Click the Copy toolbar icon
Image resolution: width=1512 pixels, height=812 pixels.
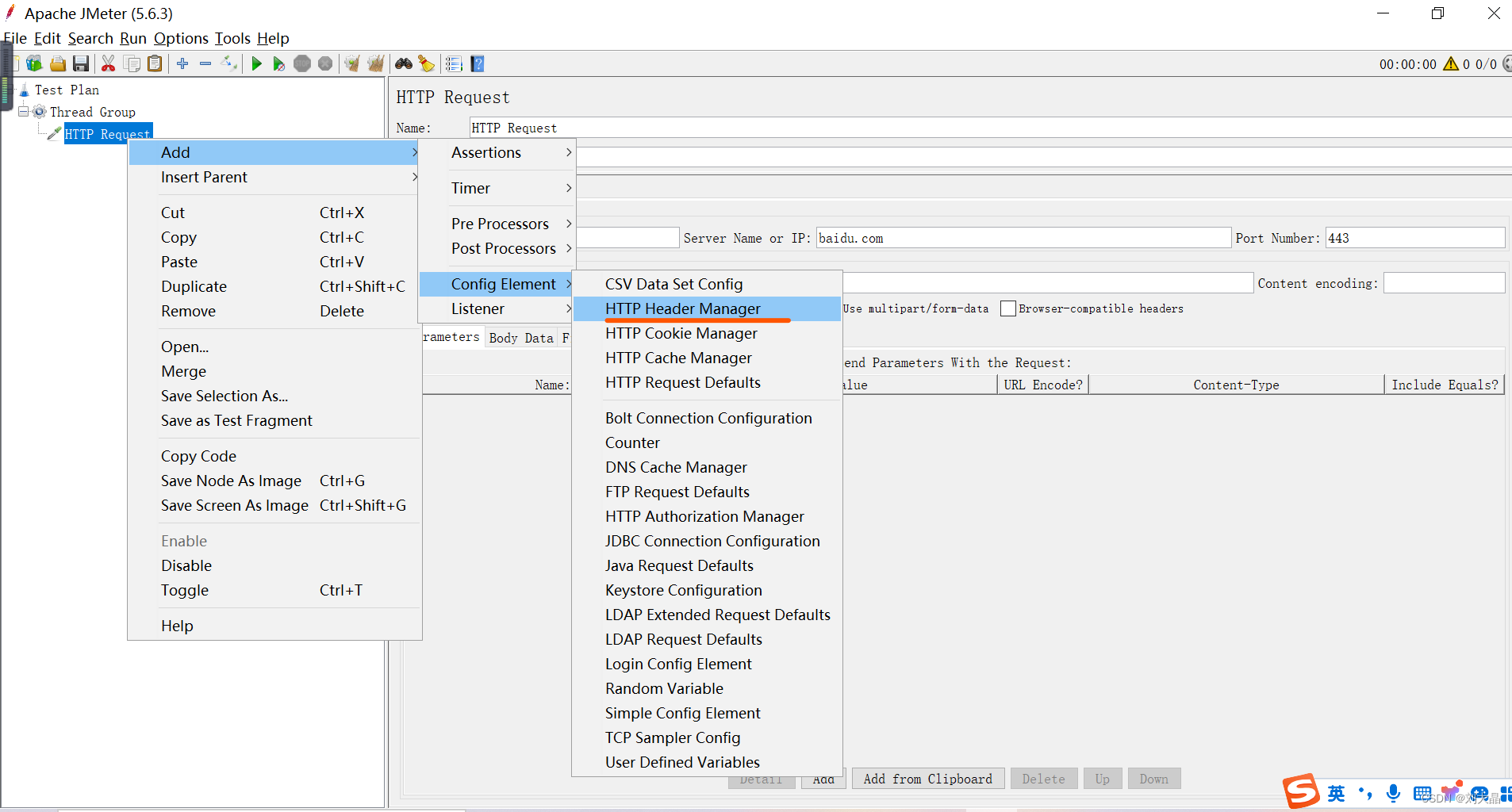132,63
